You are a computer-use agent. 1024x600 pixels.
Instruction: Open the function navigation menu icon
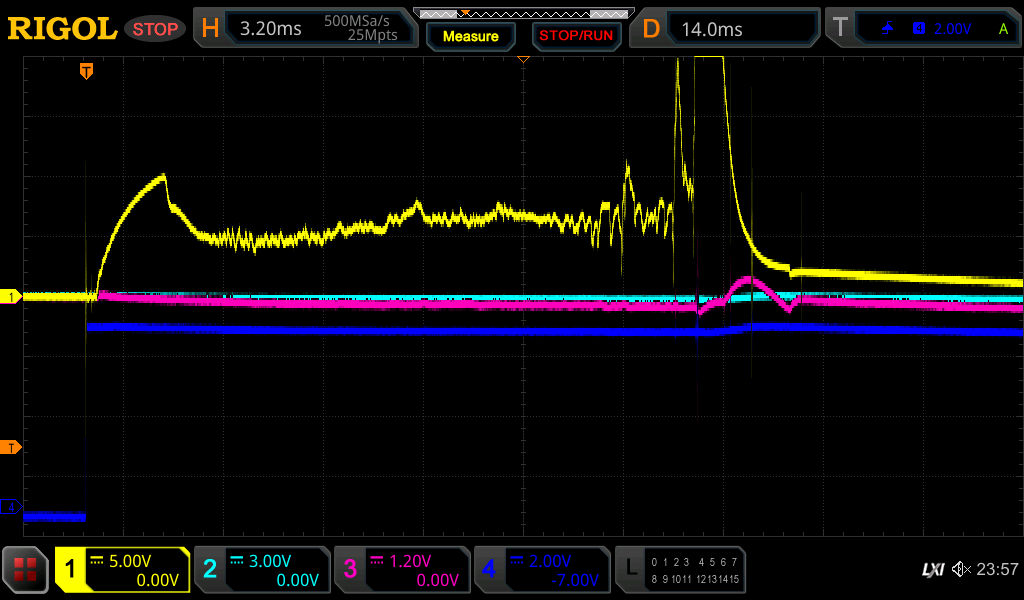(x=26, y=570)
